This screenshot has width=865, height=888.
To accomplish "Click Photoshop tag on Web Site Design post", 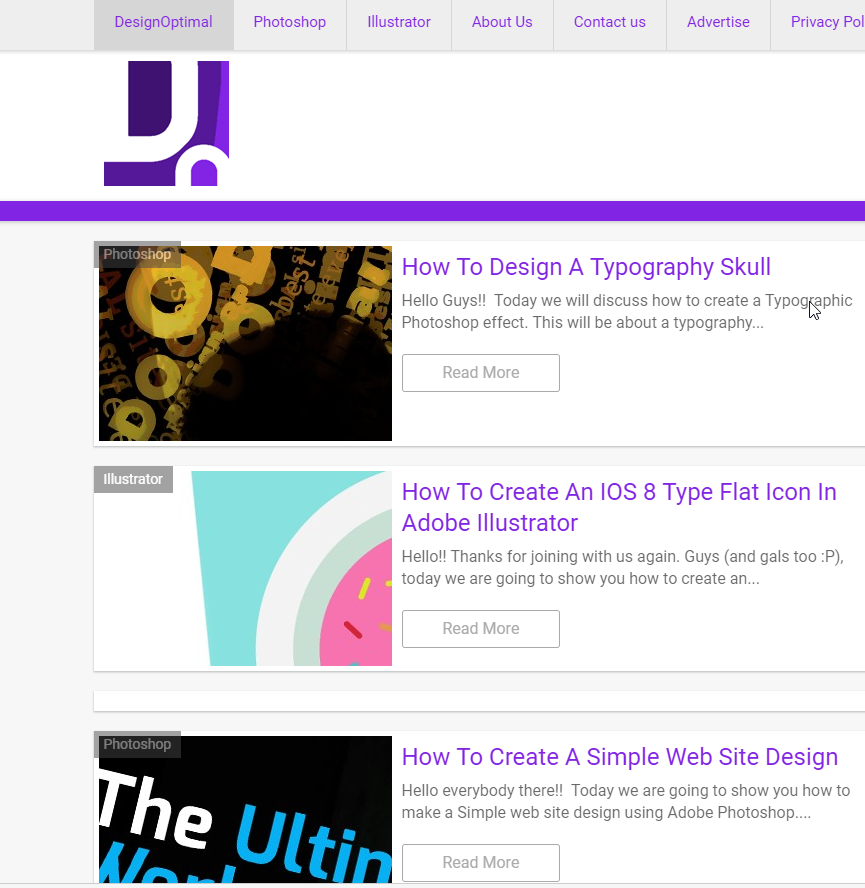I will click(x=137, y=745).
